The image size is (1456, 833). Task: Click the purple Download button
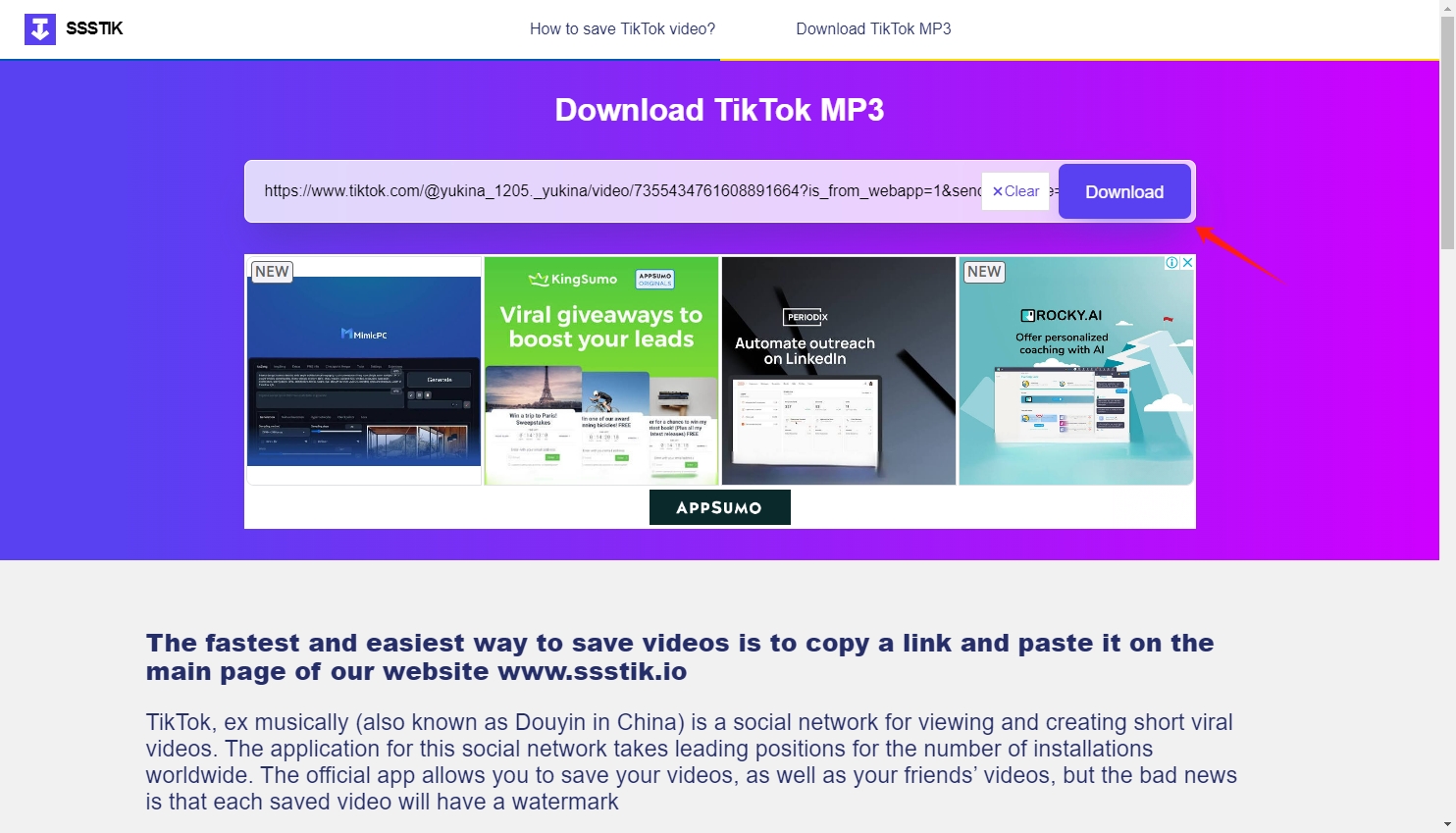(x=1124, y=191)
